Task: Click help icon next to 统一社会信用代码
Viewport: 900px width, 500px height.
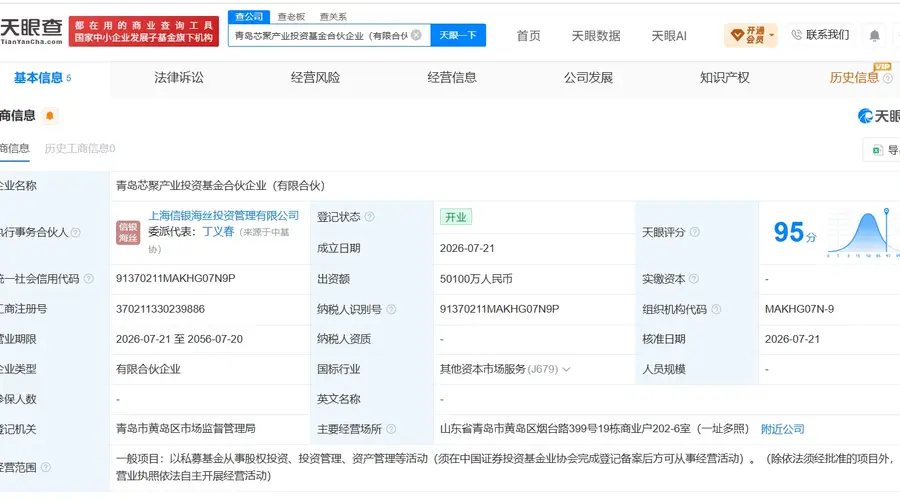Action: point(88,279)
